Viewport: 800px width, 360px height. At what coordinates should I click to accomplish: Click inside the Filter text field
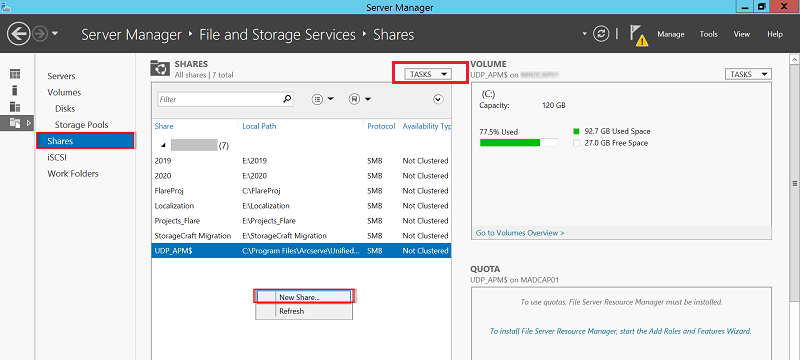pos(219,99)
